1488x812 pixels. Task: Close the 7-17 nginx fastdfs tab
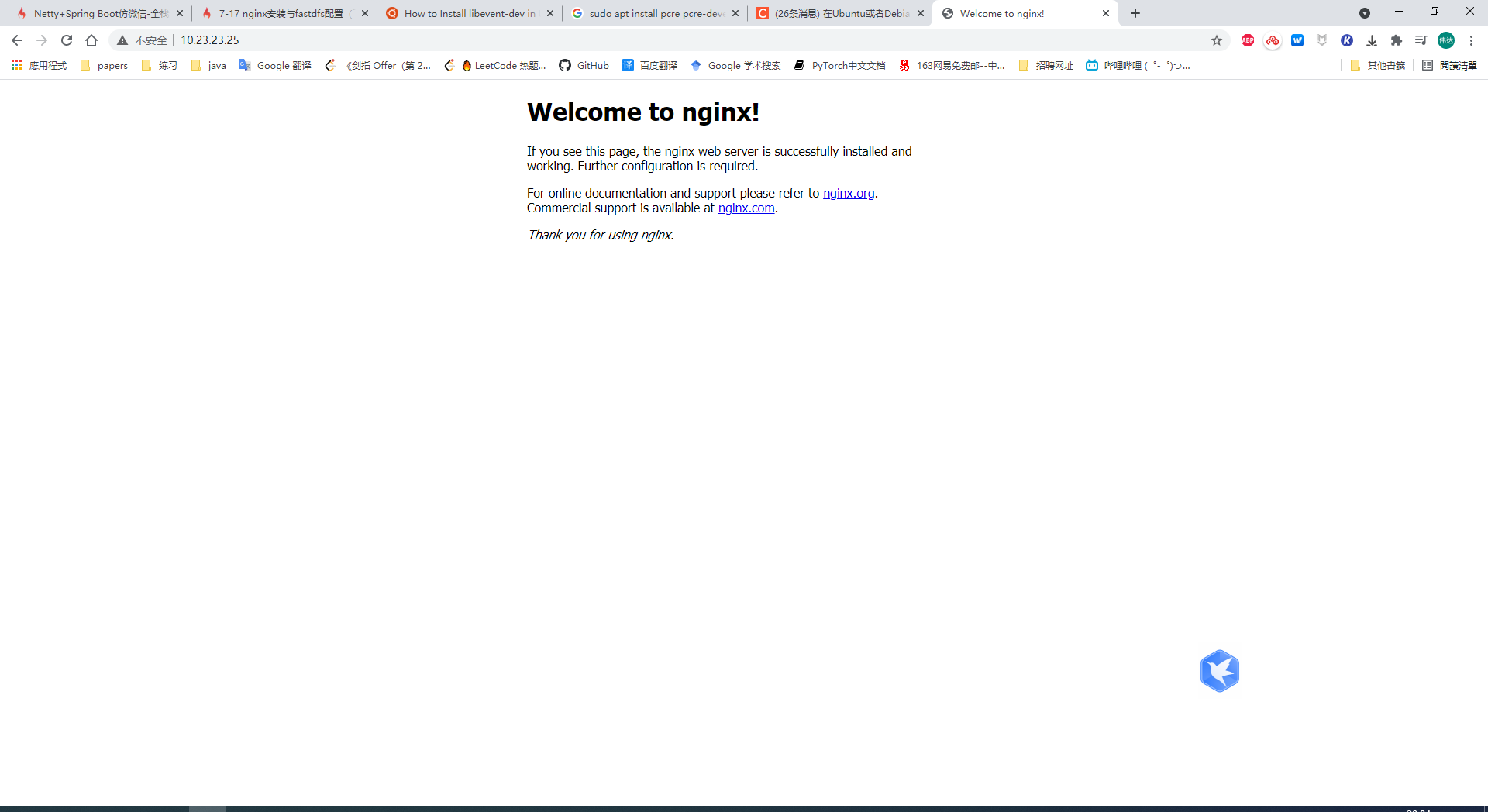365,13
